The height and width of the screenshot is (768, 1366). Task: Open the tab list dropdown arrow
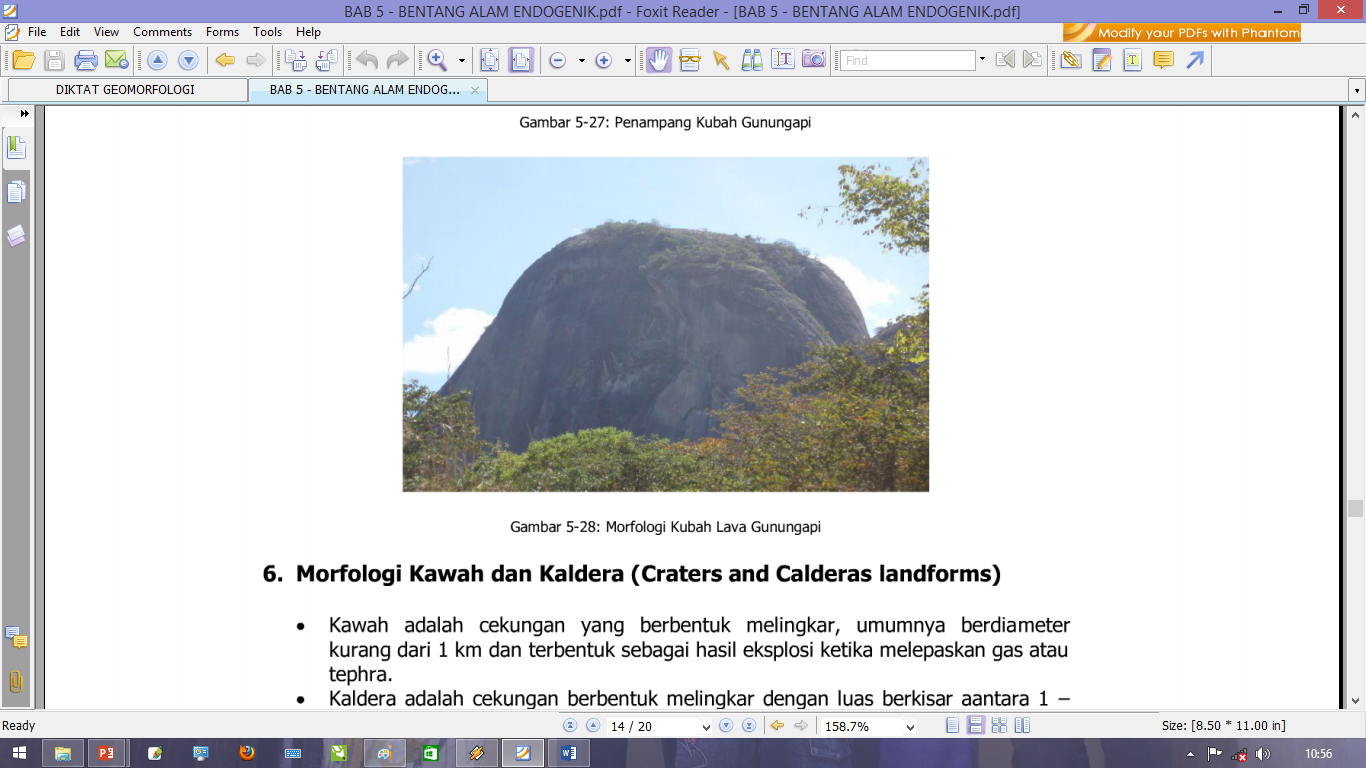point(1357,90)
